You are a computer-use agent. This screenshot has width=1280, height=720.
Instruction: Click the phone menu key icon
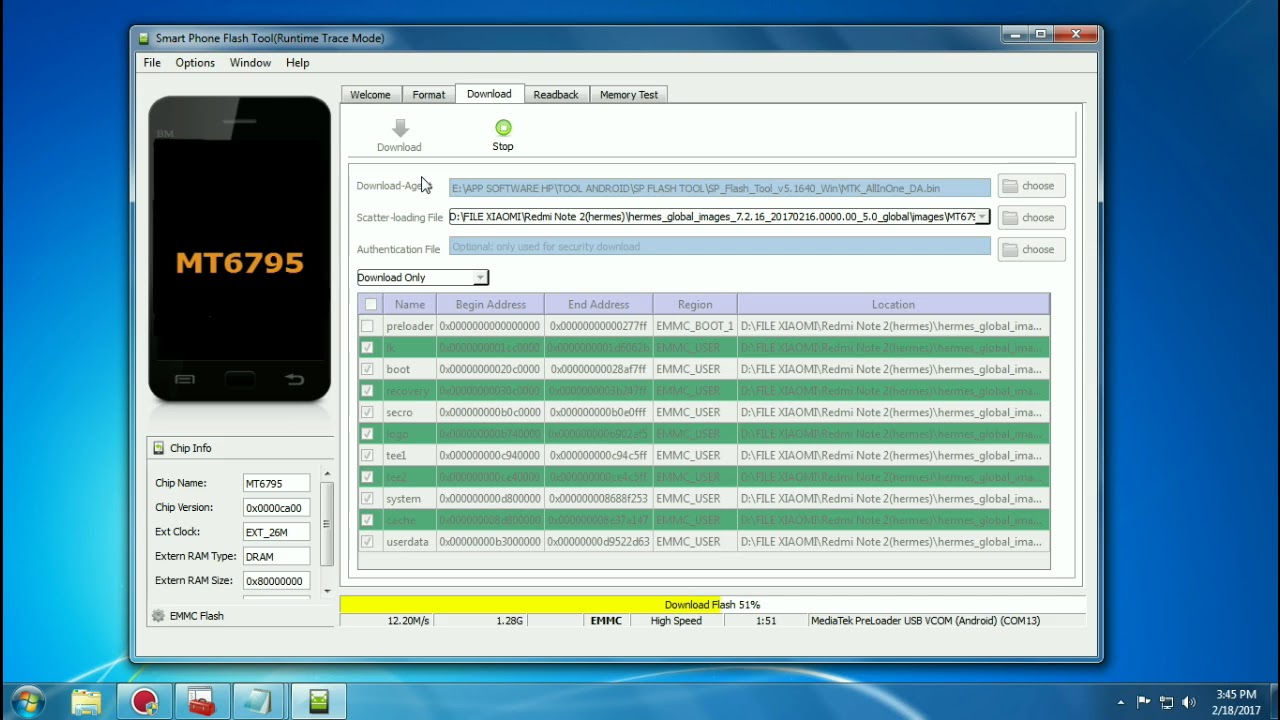point(184,379)
